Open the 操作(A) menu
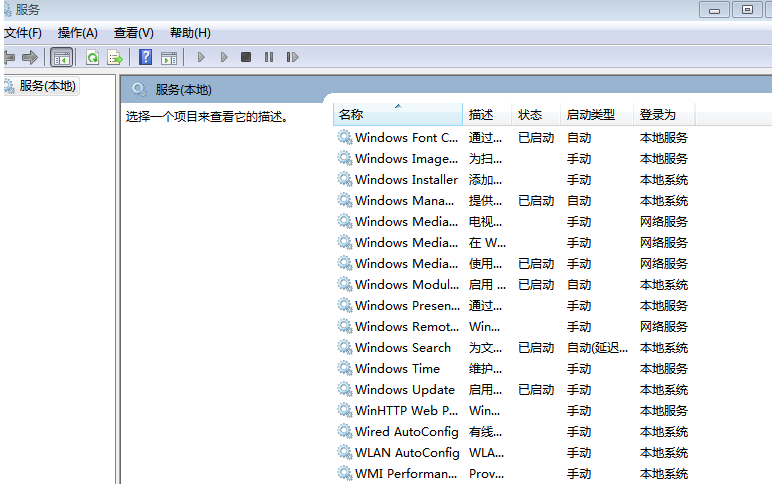 77,33
